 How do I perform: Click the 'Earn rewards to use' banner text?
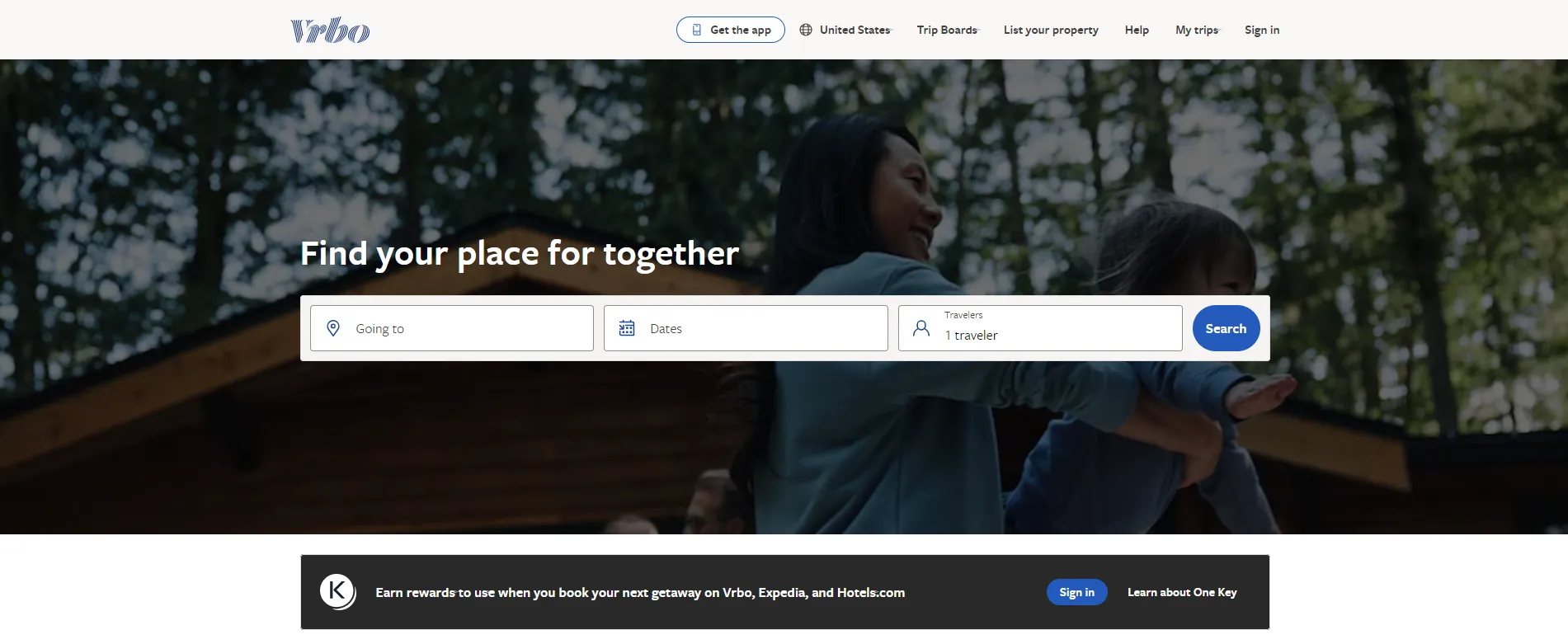pyautogui.click(x=640, y=592)
